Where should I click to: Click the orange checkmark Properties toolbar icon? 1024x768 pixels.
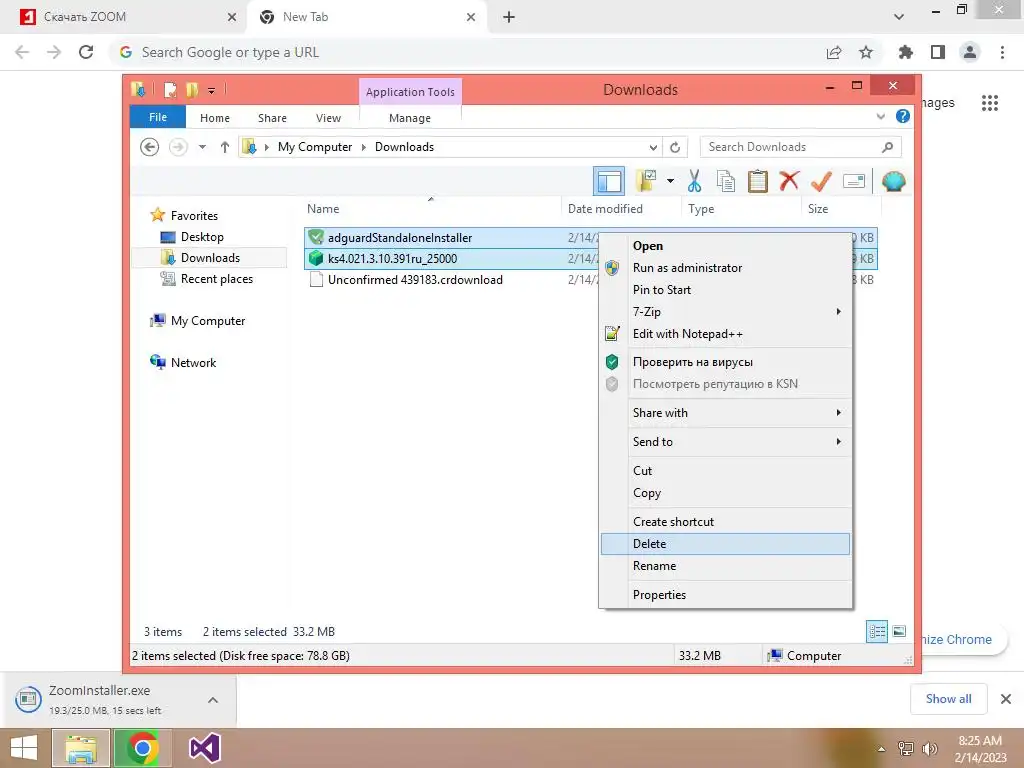821,181
